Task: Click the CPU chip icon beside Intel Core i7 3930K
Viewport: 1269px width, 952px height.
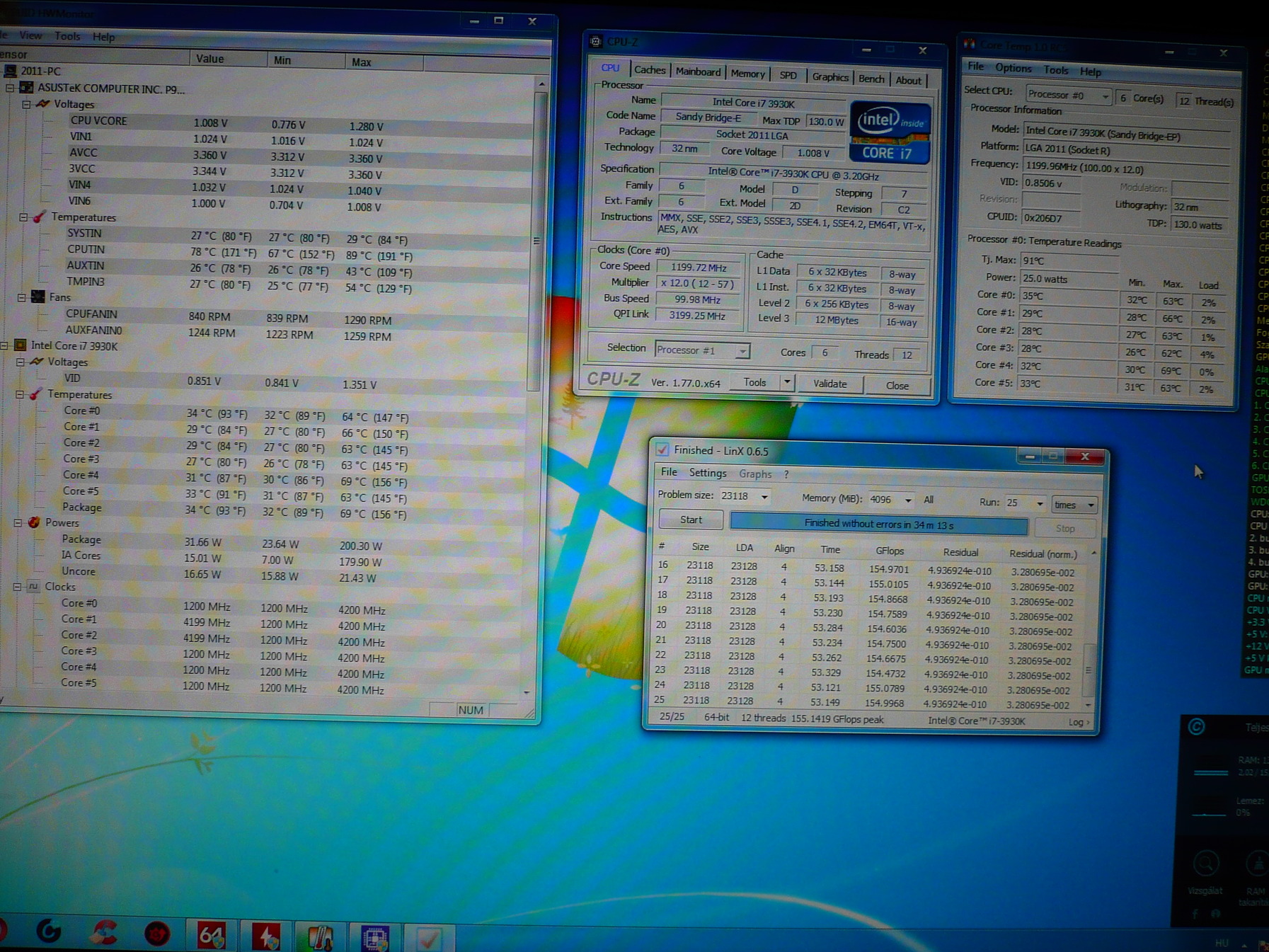Action: [21, 345]
